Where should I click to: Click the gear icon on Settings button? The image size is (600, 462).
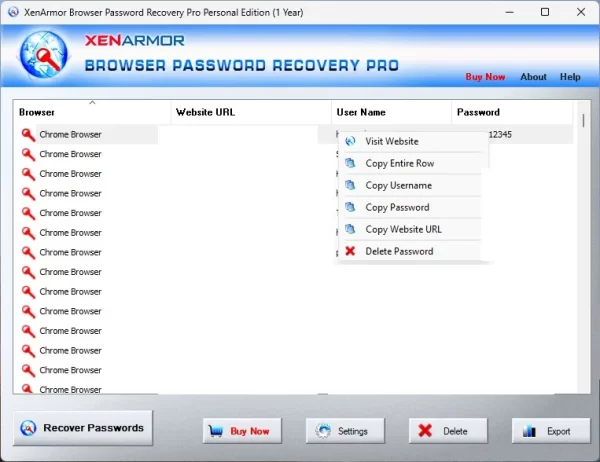323,431
